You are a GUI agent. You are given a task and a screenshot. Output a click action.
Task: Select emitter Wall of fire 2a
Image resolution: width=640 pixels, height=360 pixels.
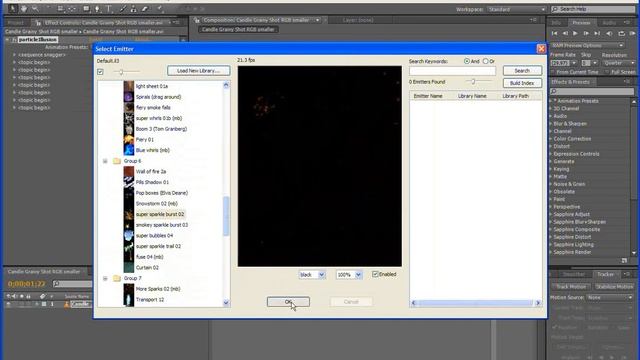[x=151, y=171]
